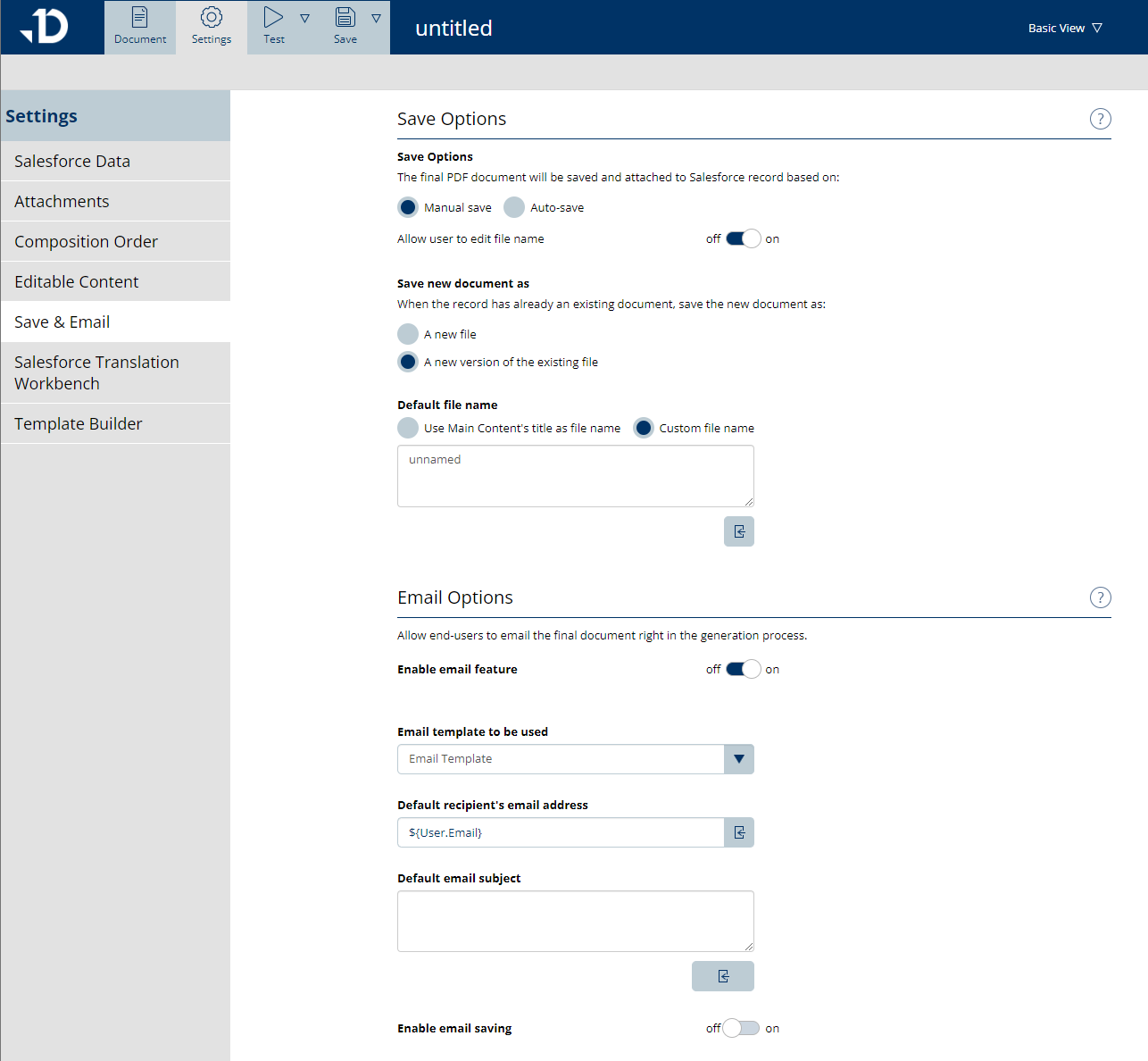The image size is (1148, 1061).
Task: Expand the Test options arrow in toolbar
Action: (x=304, y=18)
